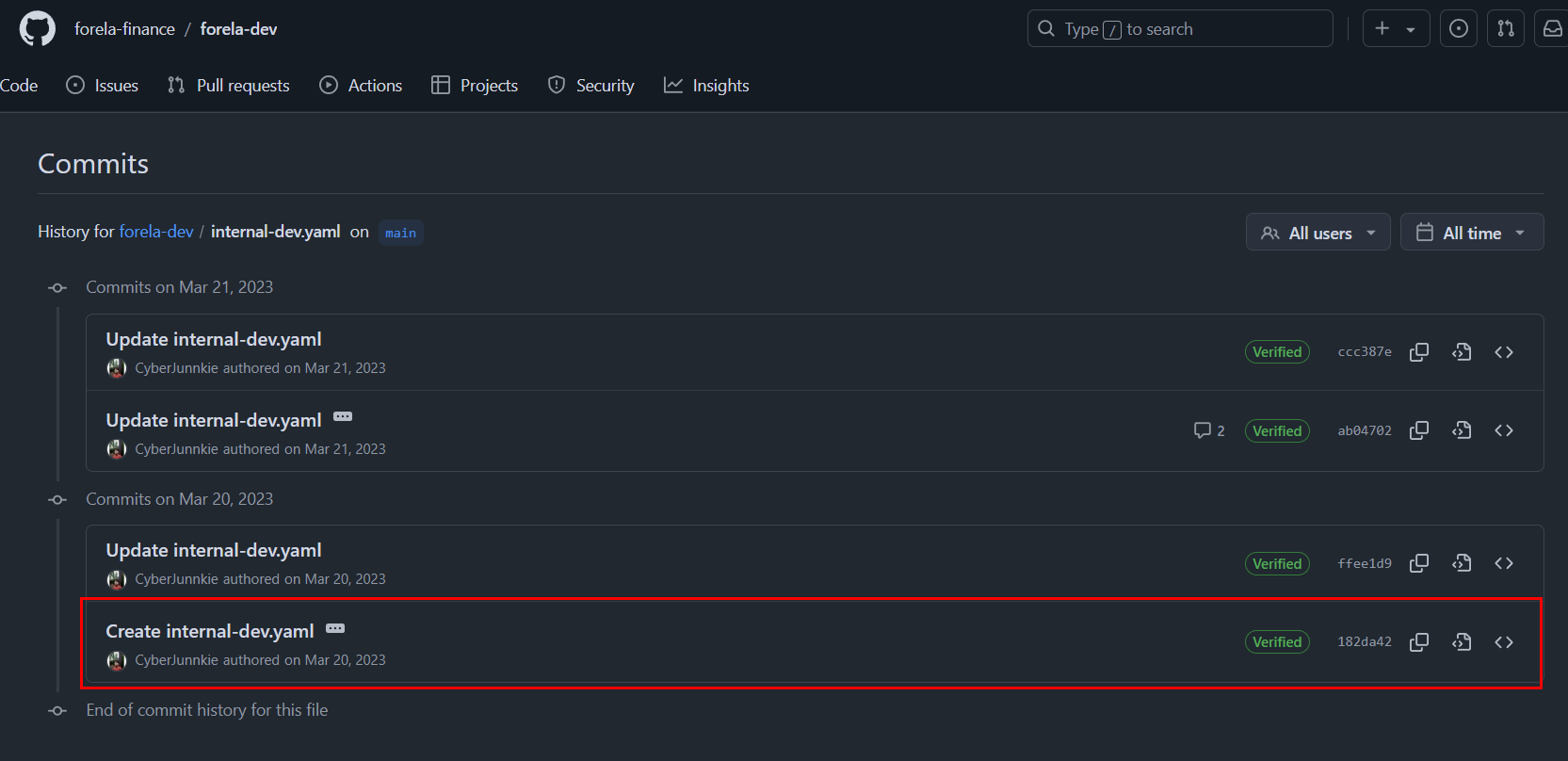Screen dimensions: 1568x761
Task: Open the issues shortcut icon in header
Action: 1459,29
